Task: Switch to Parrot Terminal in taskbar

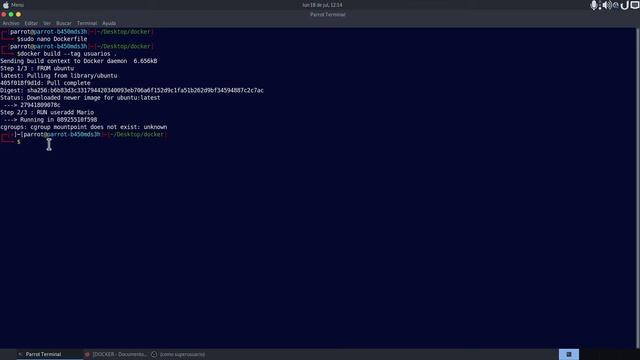Action: point(49,354)
